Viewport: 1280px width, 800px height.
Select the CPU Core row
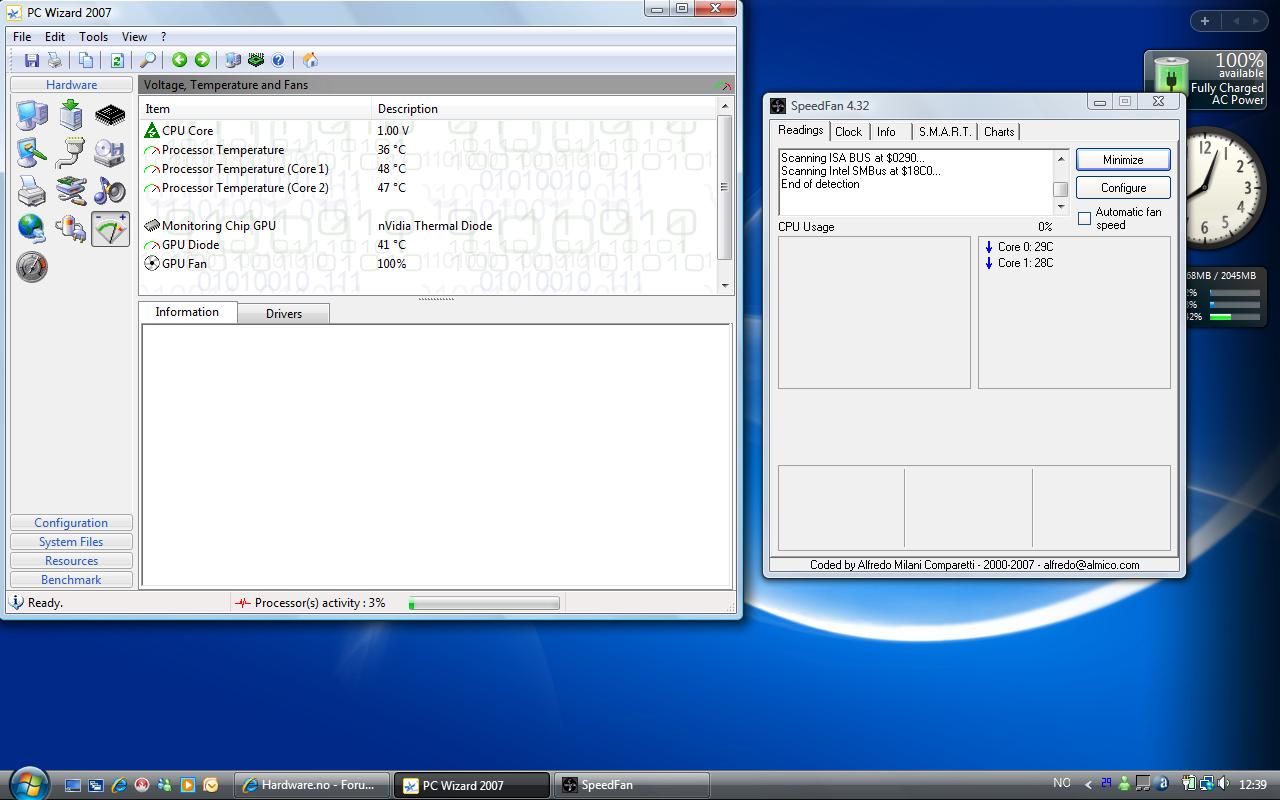tap(430, 130)
